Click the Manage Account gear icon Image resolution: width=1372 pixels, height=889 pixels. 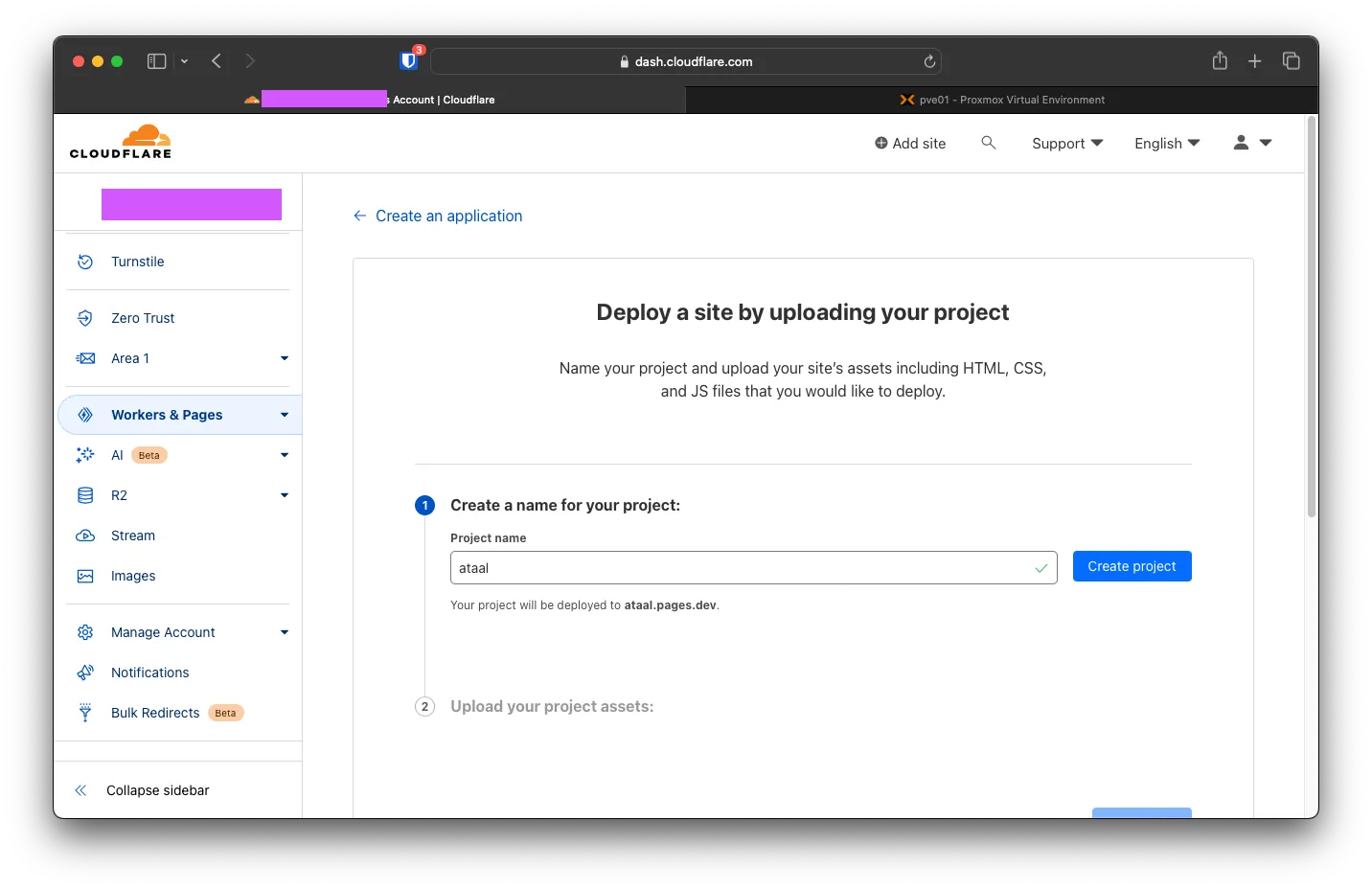click(85, 632)
